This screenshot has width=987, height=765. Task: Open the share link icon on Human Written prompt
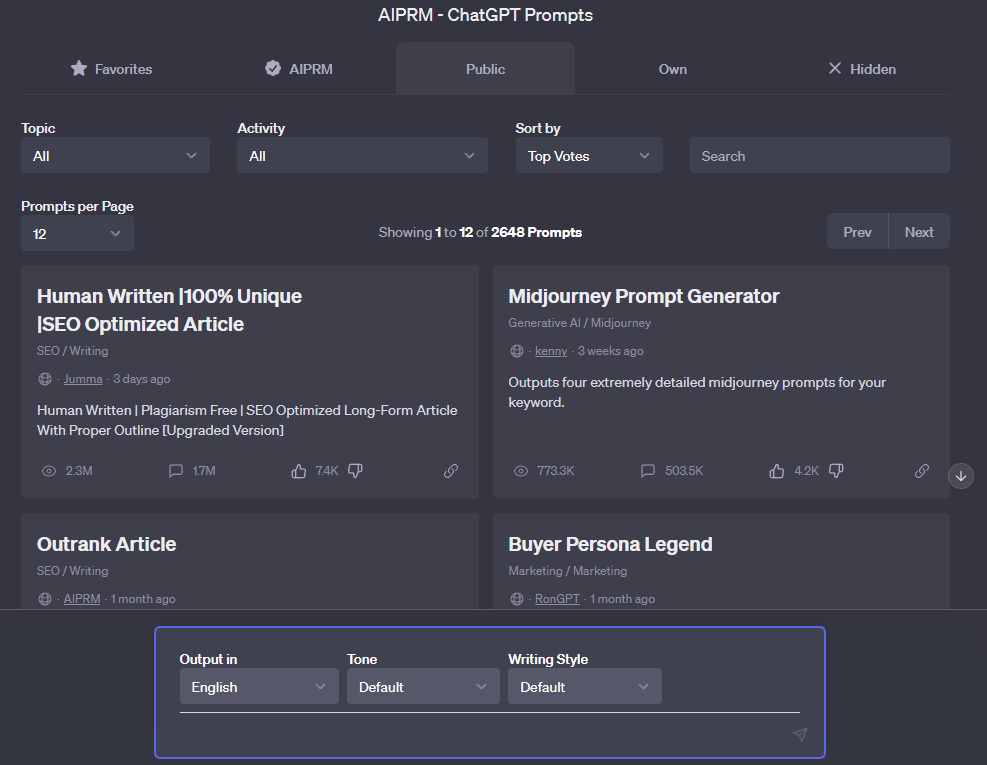tap(451, 470)
